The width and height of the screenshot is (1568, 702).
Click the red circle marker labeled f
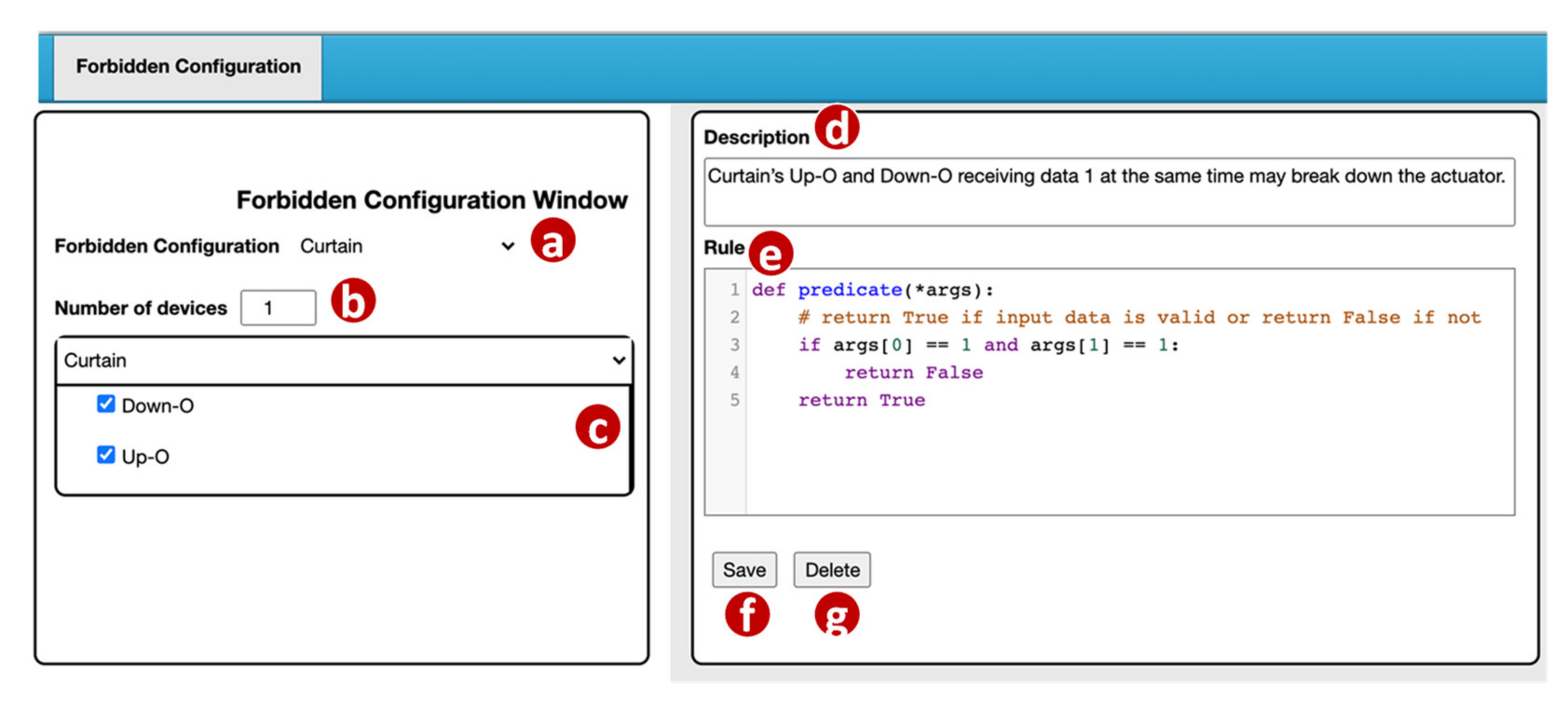coord(747,613)
